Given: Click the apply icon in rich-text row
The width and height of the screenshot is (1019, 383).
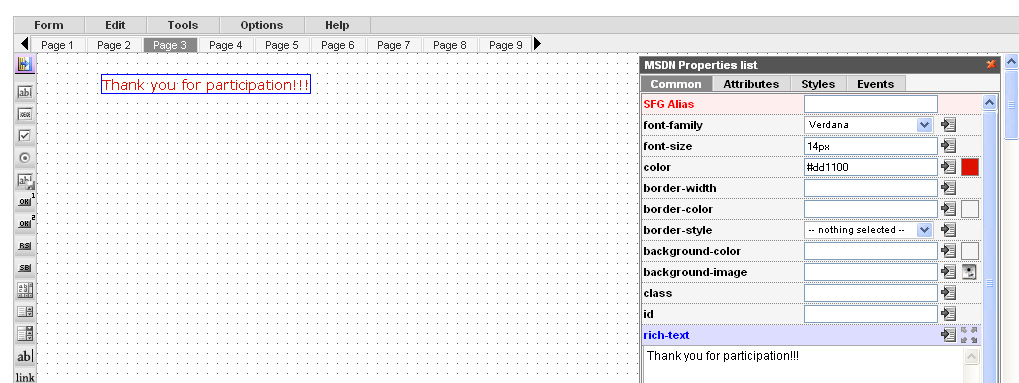Looking at the screenshot, I should coord(948,335).
